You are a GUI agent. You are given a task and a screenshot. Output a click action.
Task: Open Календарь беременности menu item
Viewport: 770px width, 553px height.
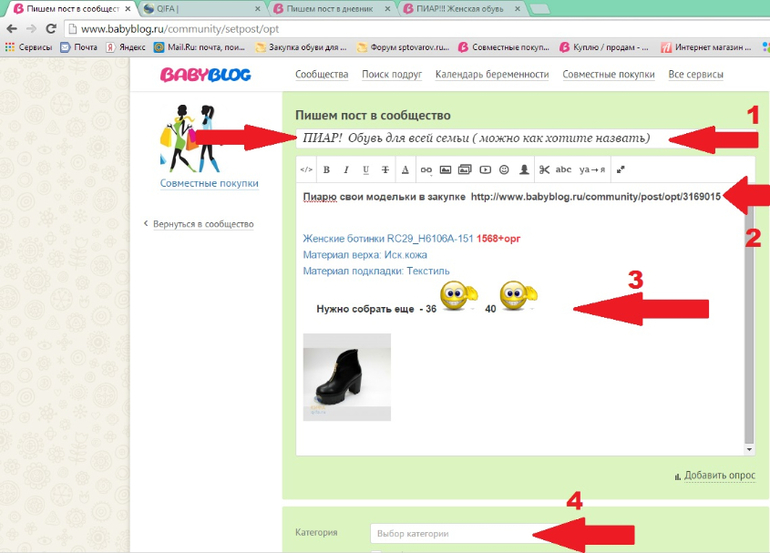tap(492, 74)
